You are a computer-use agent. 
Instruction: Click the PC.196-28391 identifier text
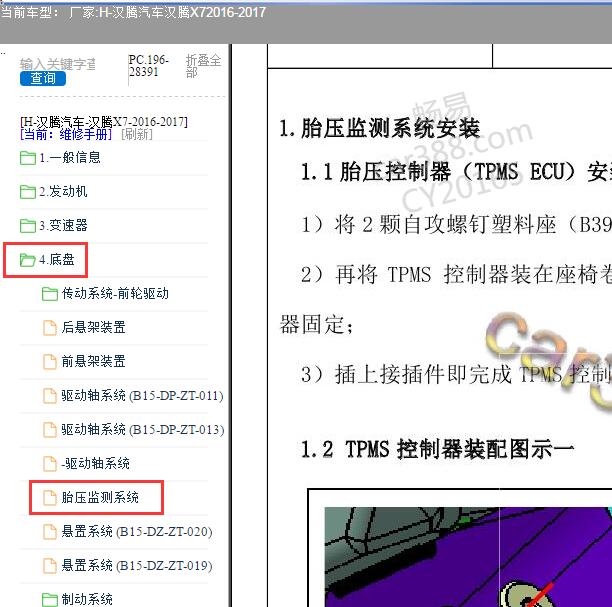(148, 66)
